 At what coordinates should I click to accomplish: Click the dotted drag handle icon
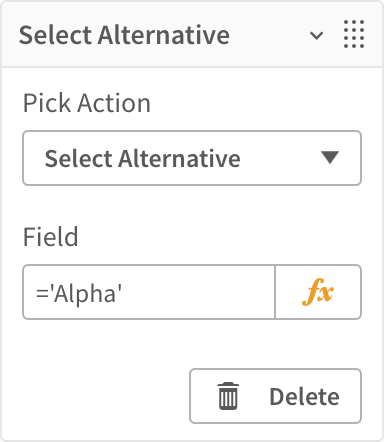tap(354, 34)
